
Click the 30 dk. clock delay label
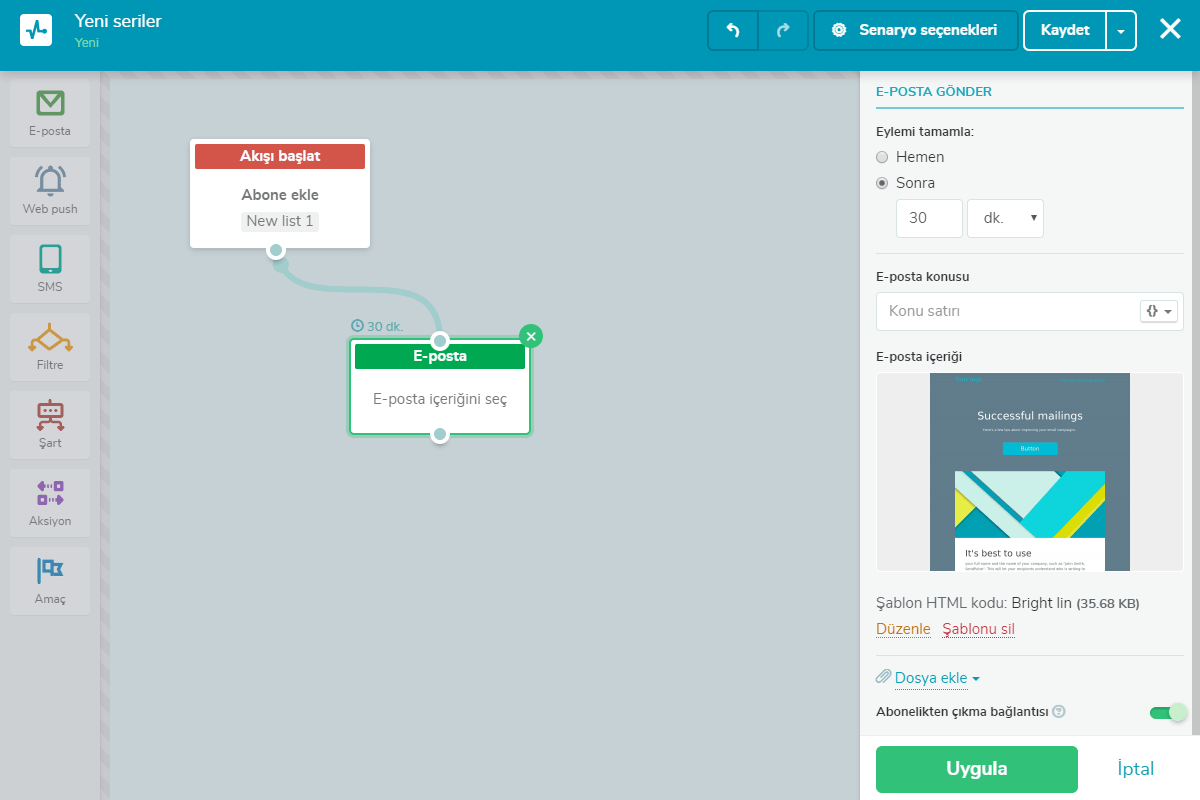click(377, 326)
